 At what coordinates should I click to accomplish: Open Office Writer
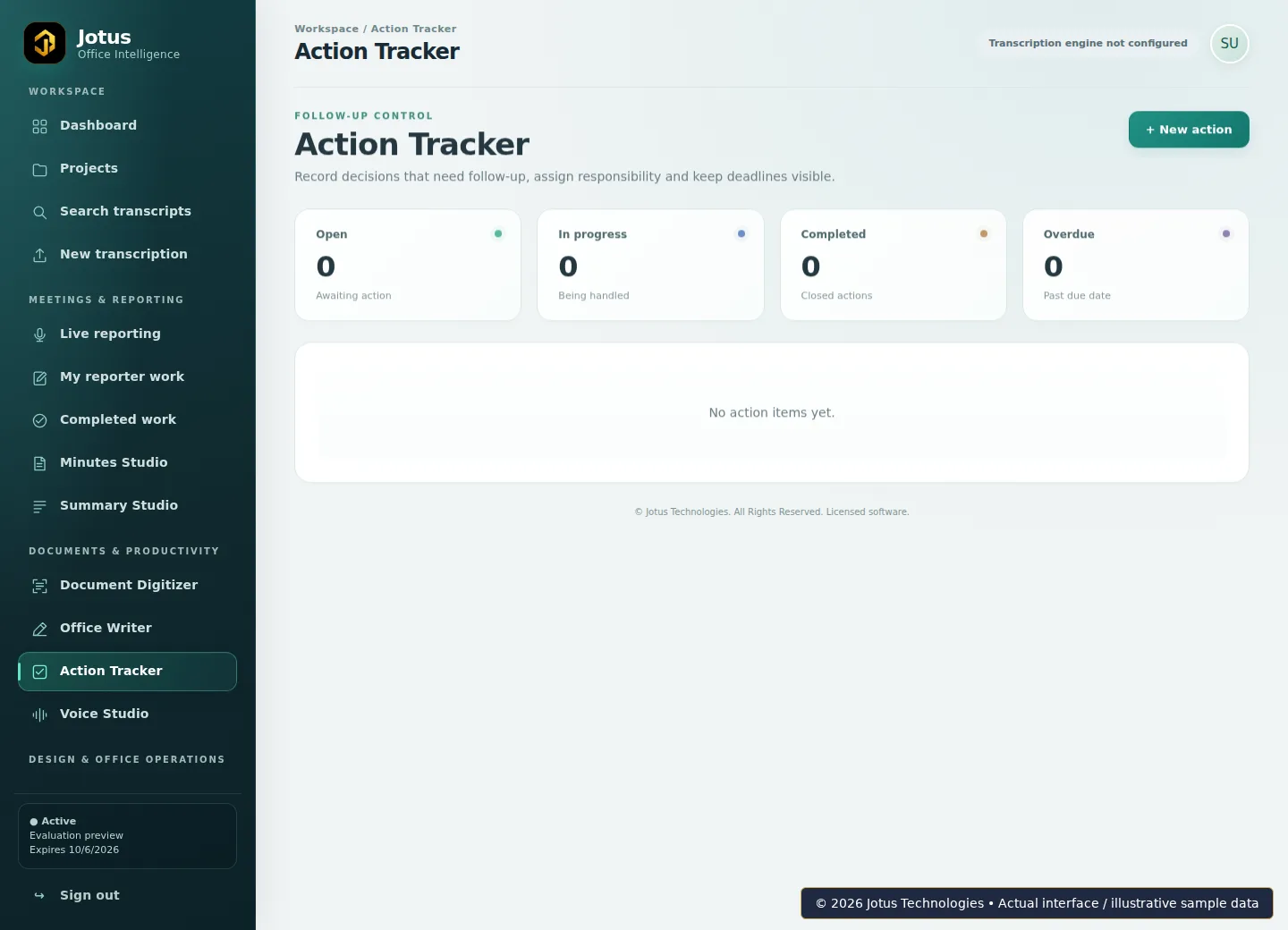click(x=127, y=629)
